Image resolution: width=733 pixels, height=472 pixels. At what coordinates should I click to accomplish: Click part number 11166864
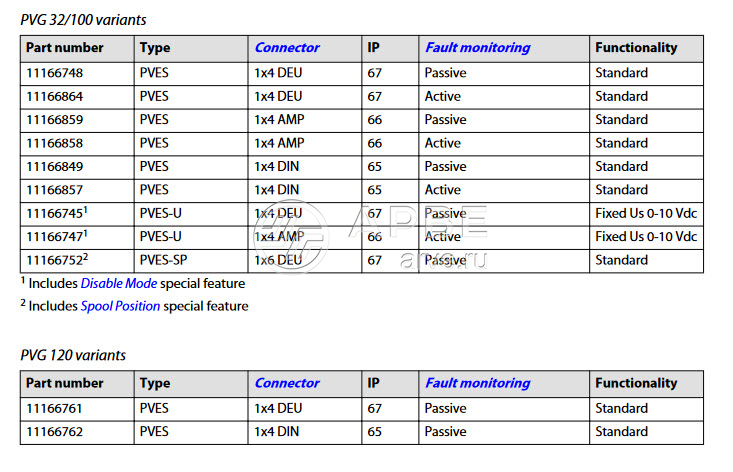point(56,96)
